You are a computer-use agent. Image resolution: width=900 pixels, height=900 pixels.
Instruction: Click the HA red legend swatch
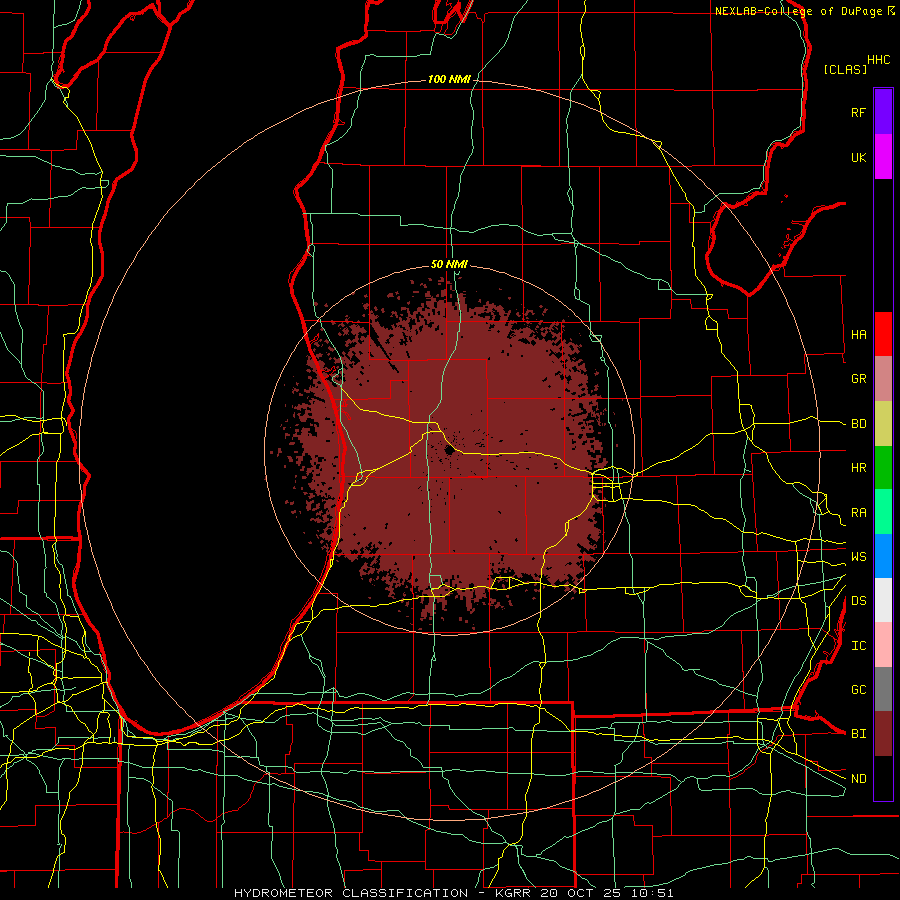coord(883,334)
